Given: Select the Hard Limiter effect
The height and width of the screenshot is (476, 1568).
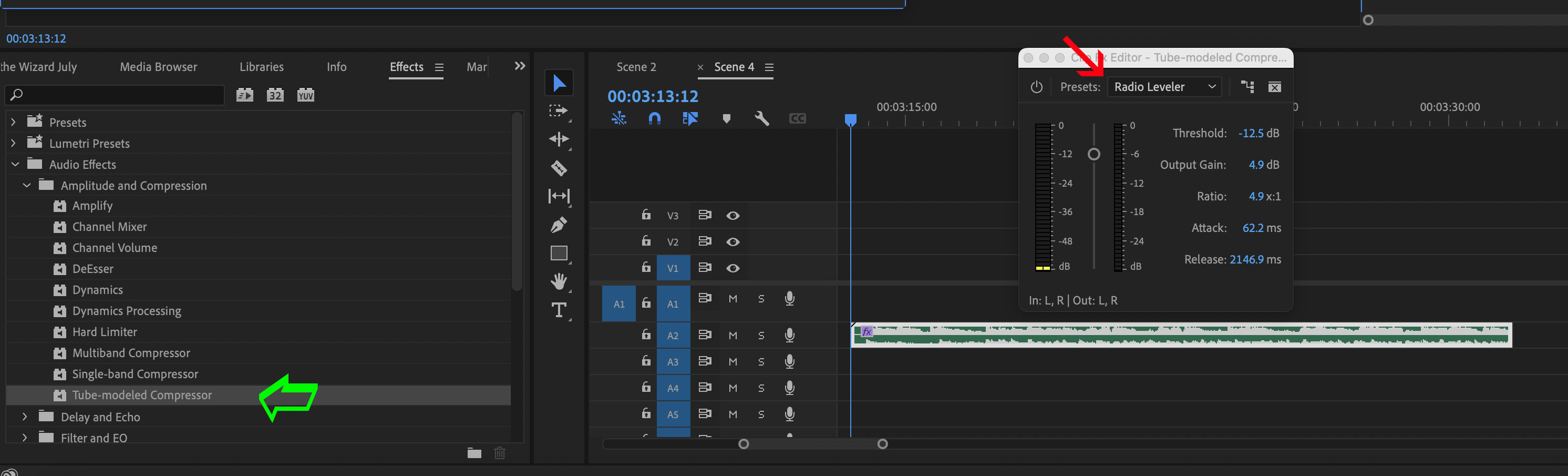Looking at the screenshot, I should tap(105, 332).
